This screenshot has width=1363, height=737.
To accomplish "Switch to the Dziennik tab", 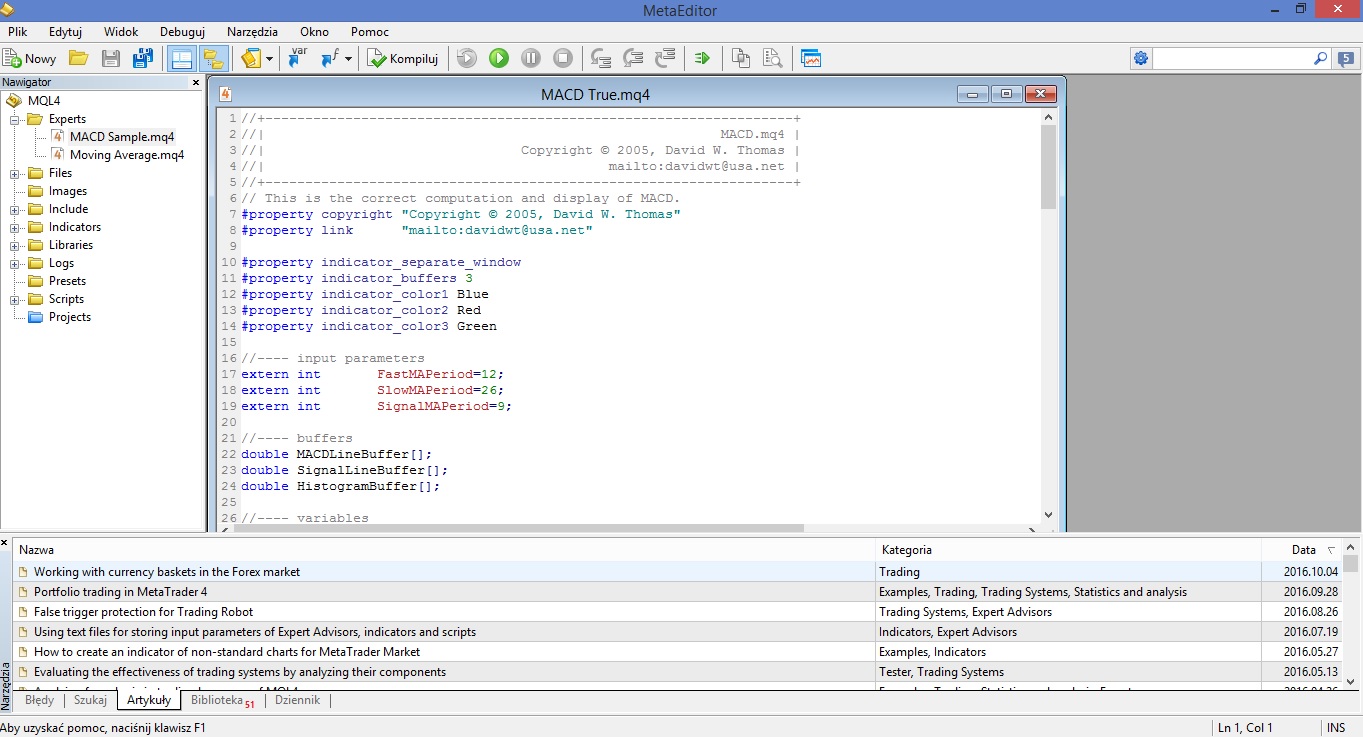I will pos(297,700).
